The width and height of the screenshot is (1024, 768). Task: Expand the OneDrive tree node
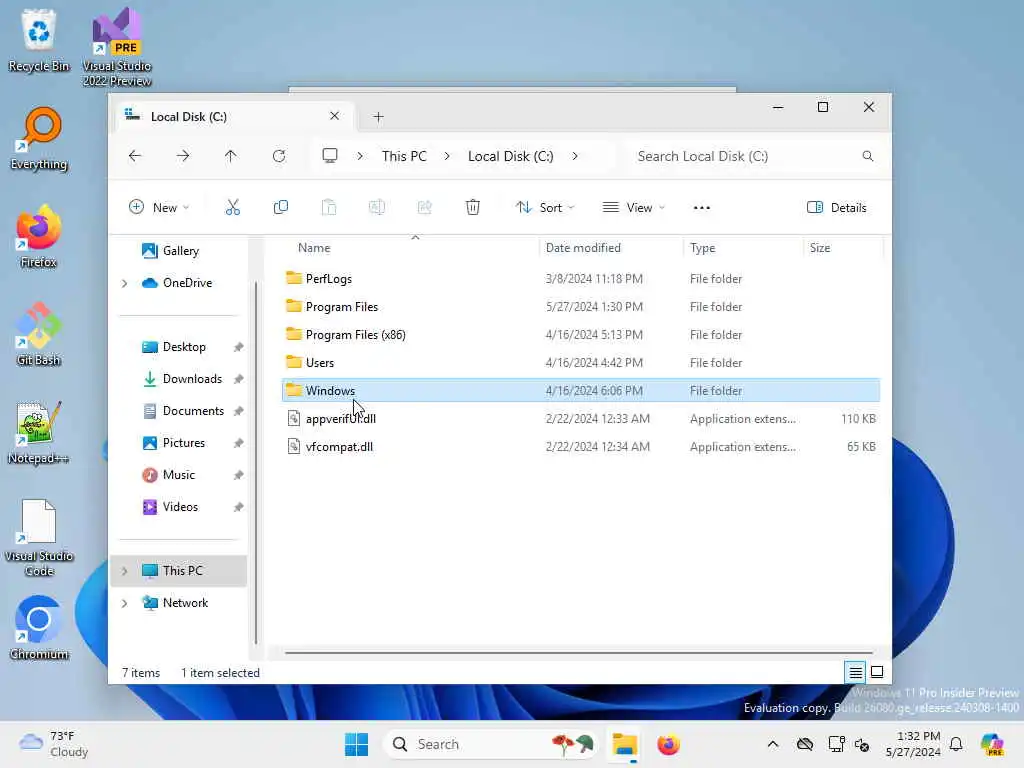coord(125,283)
